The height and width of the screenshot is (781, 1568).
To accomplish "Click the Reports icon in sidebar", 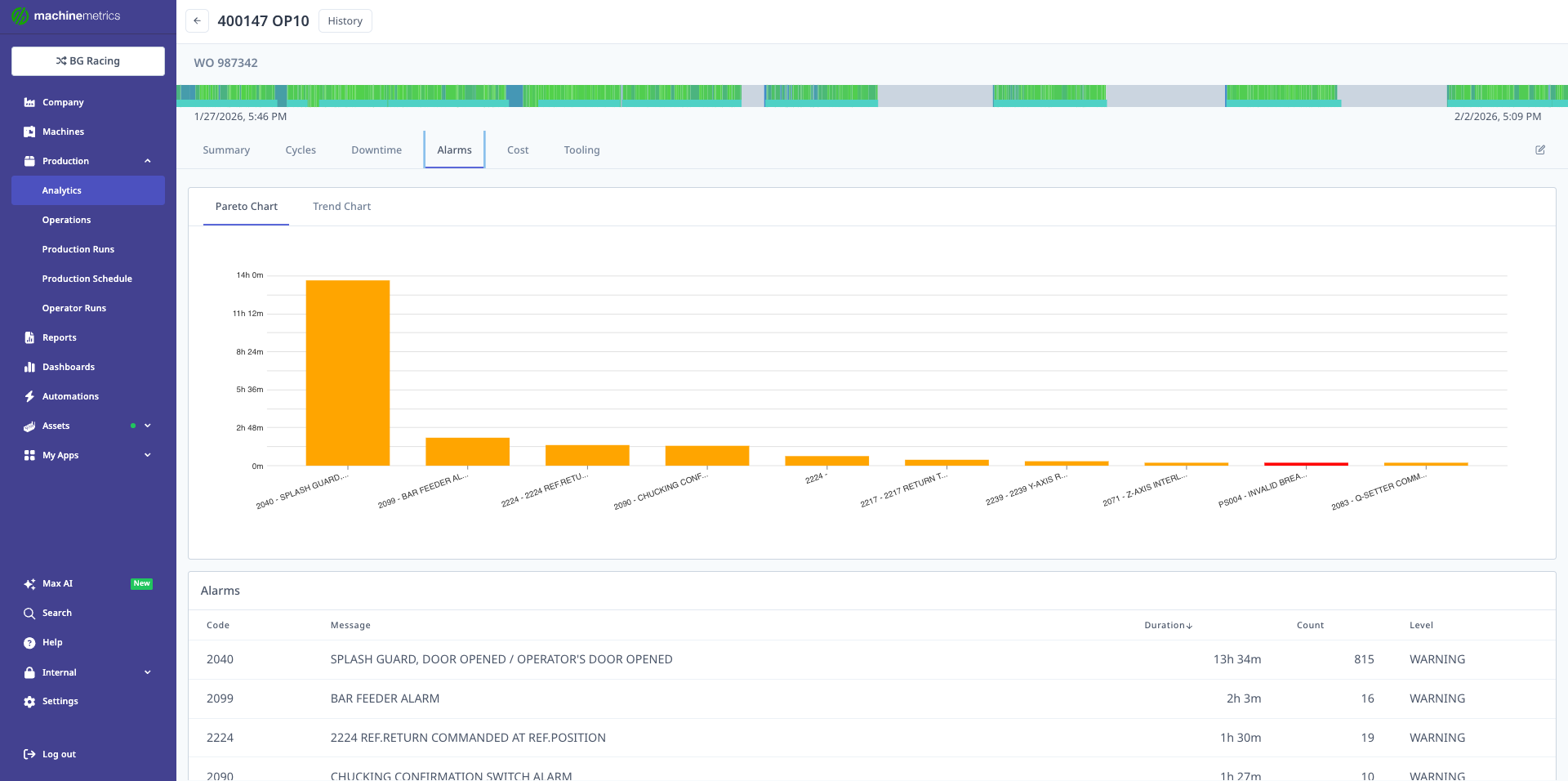I will (x=29, y=337).
